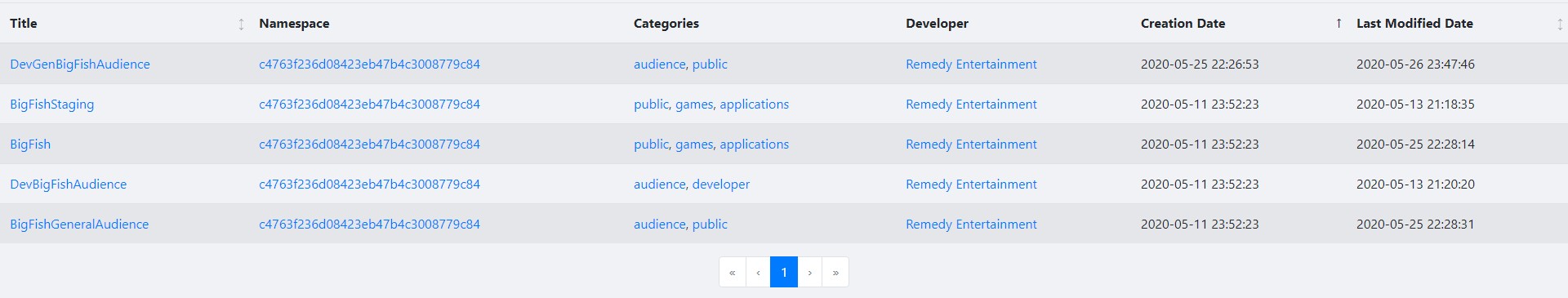This screenshot has height=298, width=1568.
Task: Sort by Last Modified Date using the sort arrows icon
Action: click(1560, 24)
